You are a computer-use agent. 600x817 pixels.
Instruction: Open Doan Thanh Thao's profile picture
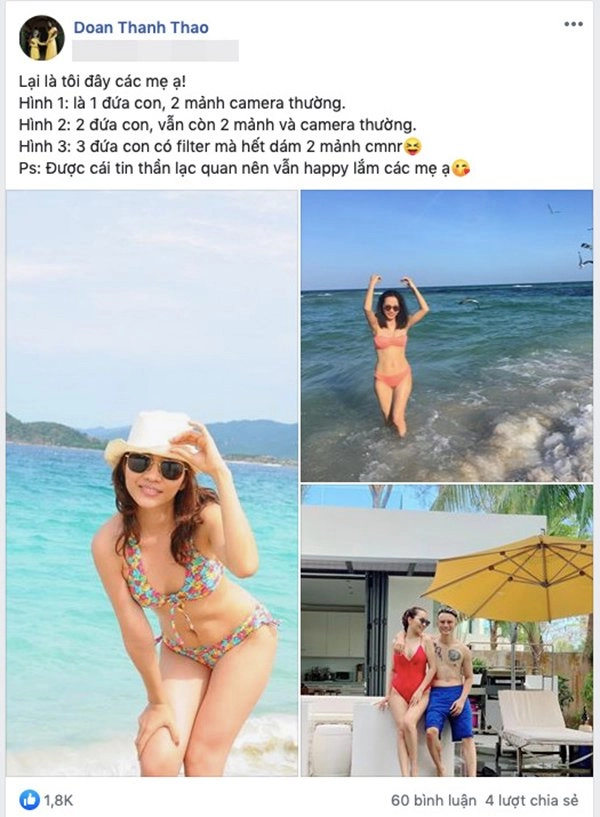(x=42, y=38)
